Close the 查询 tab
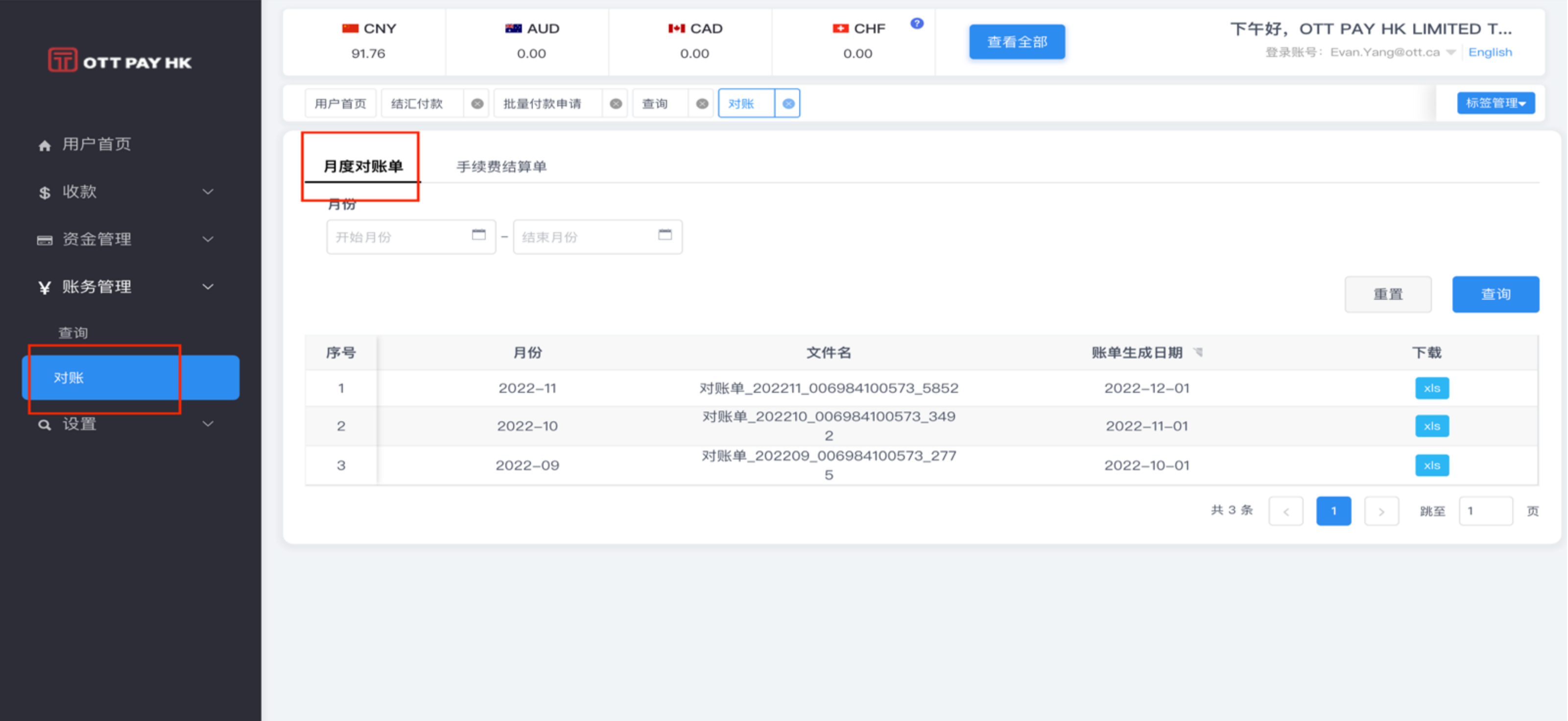 tap(702, 103)
